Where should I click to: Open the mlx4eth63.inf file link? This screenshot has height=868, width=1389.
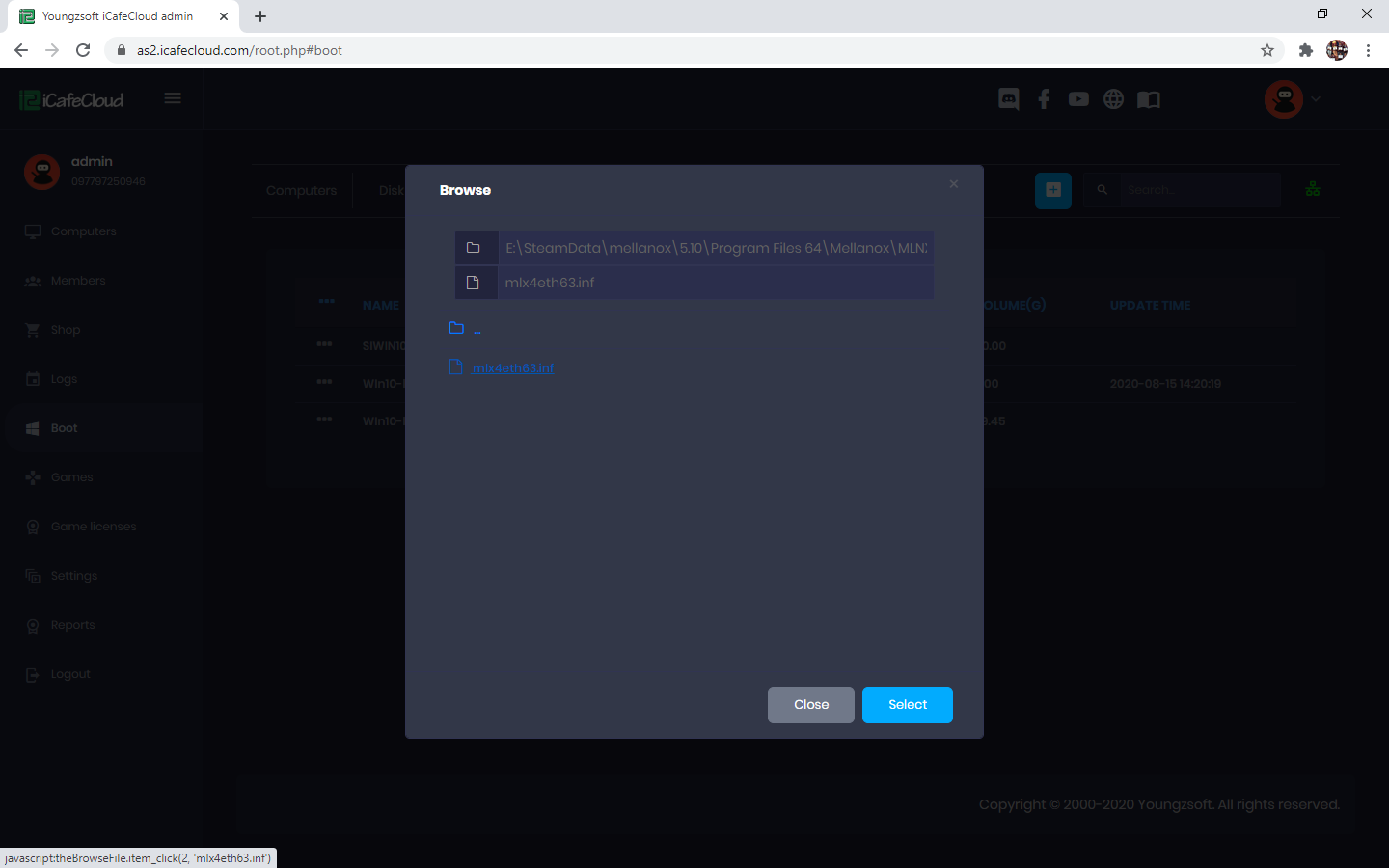click(513, 367)
